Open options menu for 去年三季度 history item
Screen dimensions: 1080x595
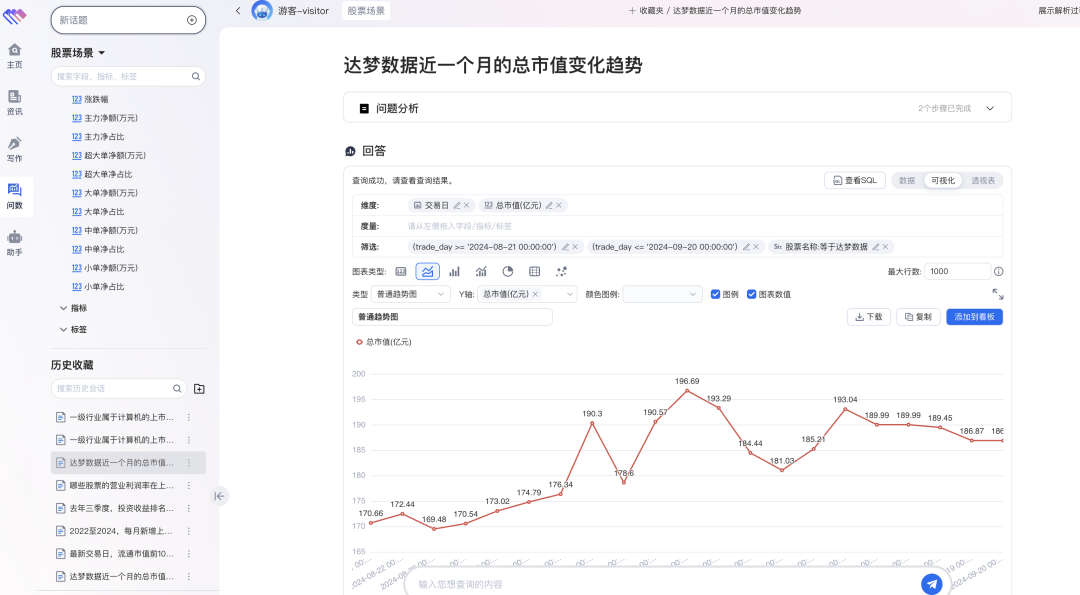[x=189, y=508]
